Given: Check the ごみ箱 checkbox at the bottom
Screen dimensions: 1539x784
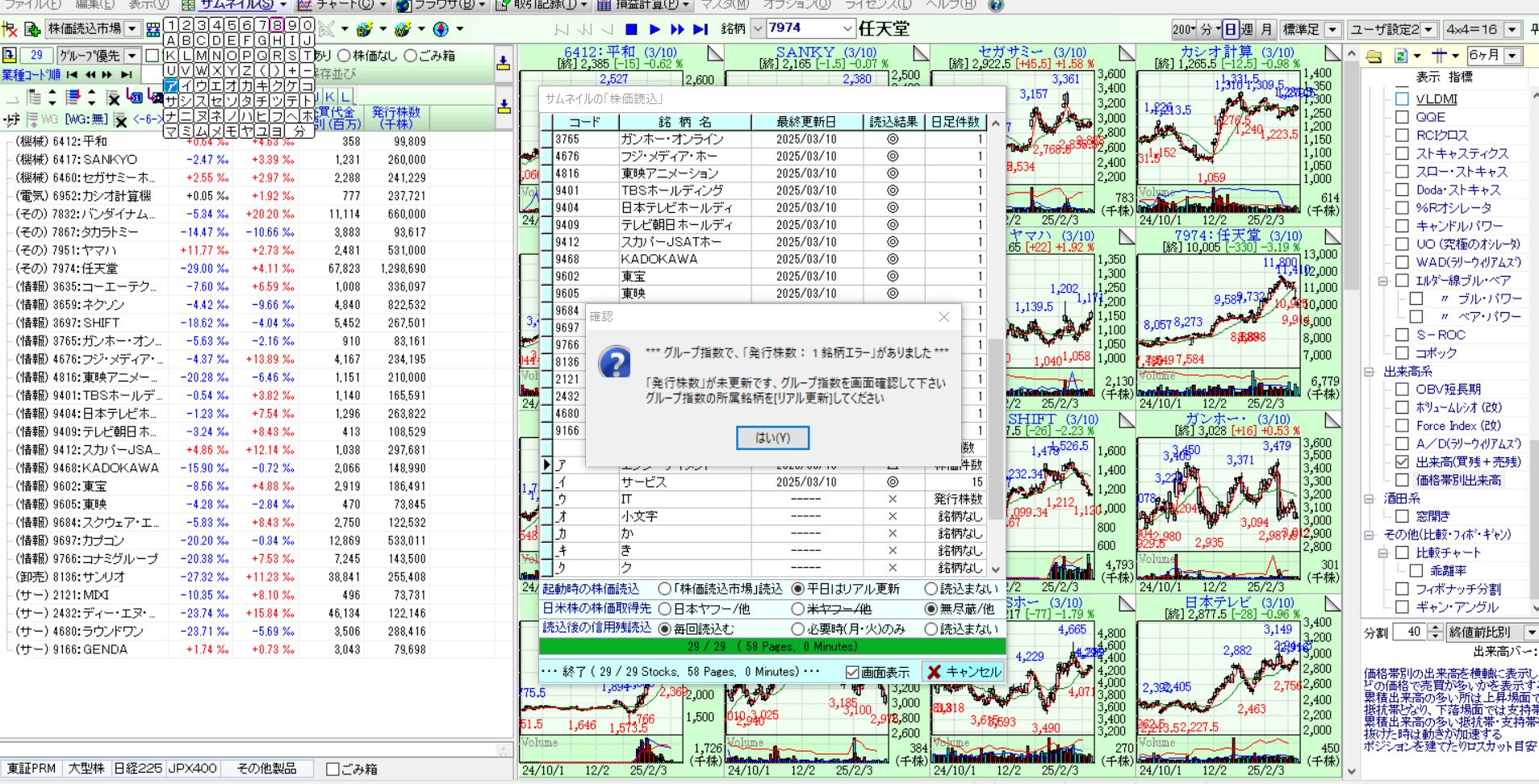Looking at the screenshot, I should [332, 769].
